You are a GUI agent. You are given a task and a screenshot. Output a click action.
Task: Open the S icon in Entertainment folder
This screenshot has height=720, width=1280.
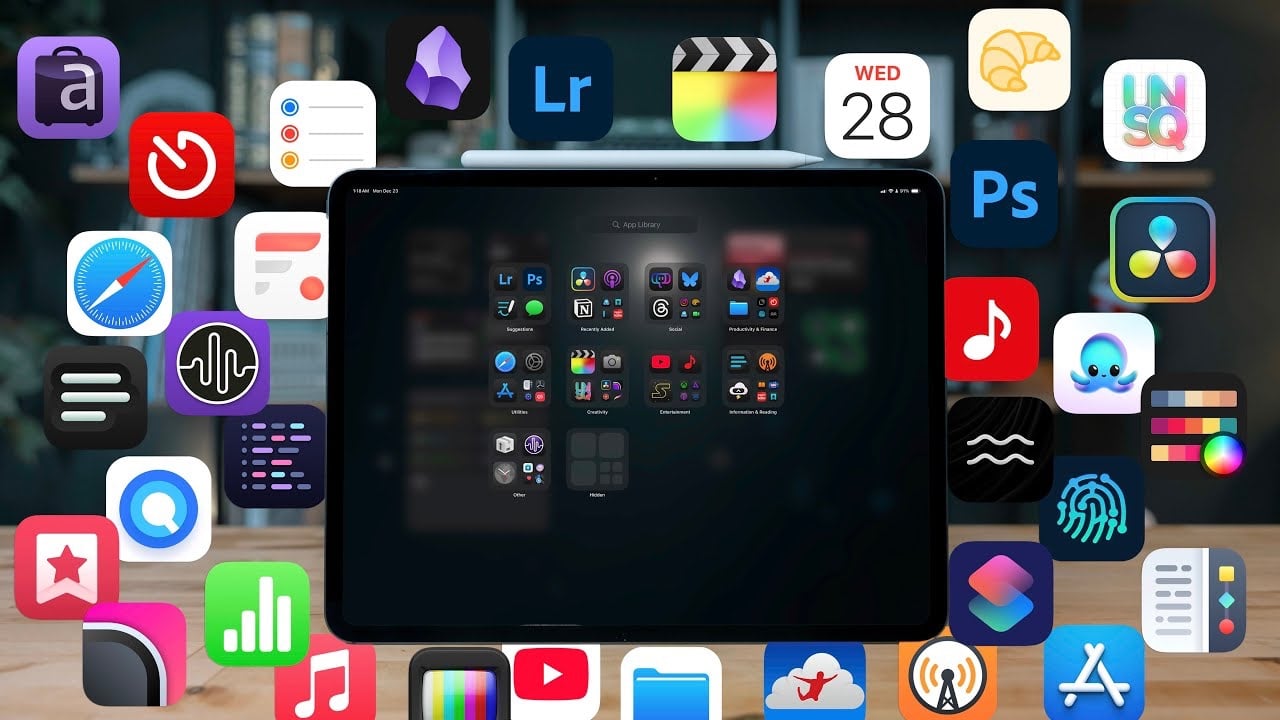[x=660, y=391]
